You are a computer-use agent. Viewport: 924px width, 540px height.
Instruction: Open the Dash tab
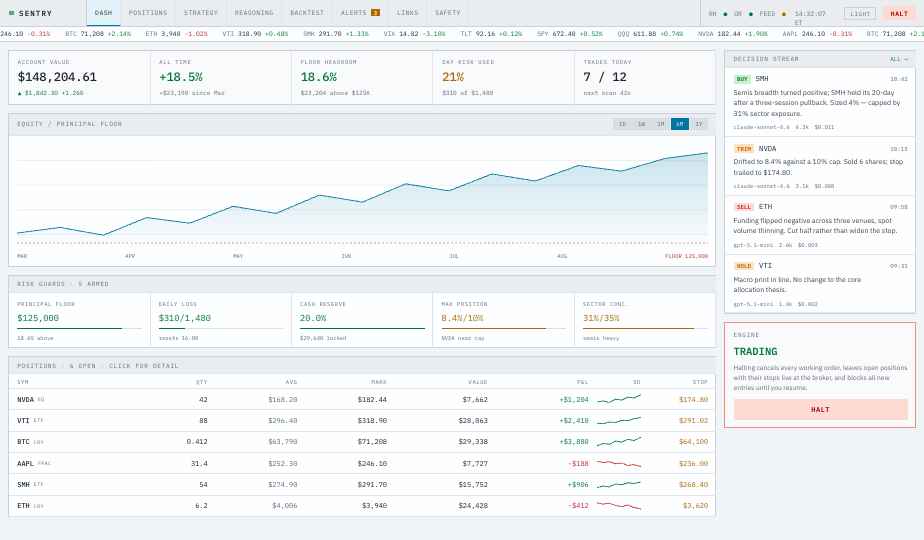click(x=103, y=13)
